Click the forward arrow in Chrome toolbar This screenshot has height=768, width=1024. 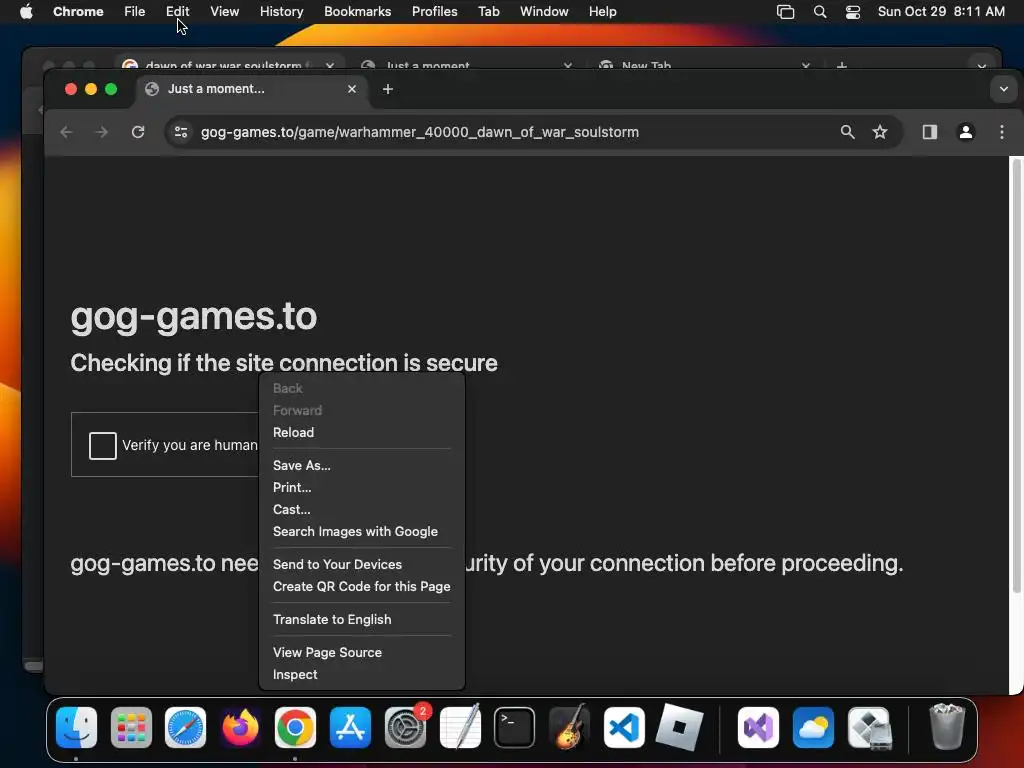[x=101, y=132]
